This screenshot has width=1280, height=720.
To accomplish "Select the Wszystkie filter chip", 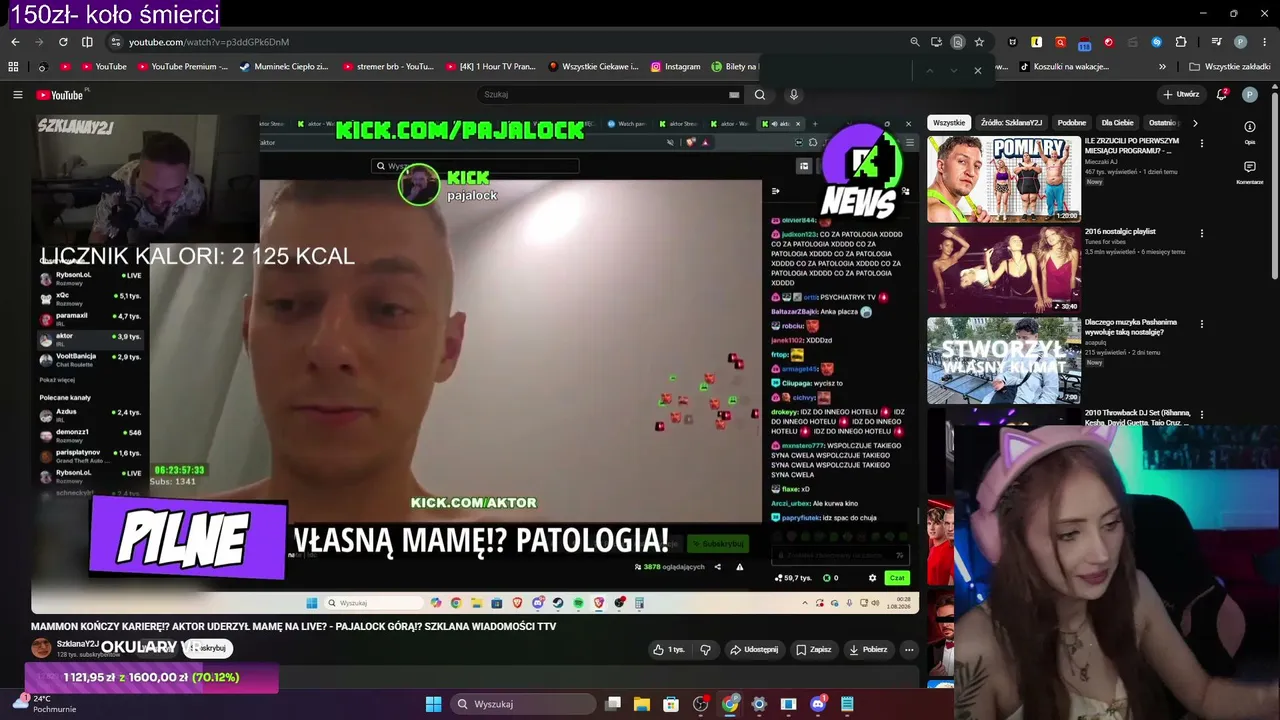I will [x=949, y=123].
